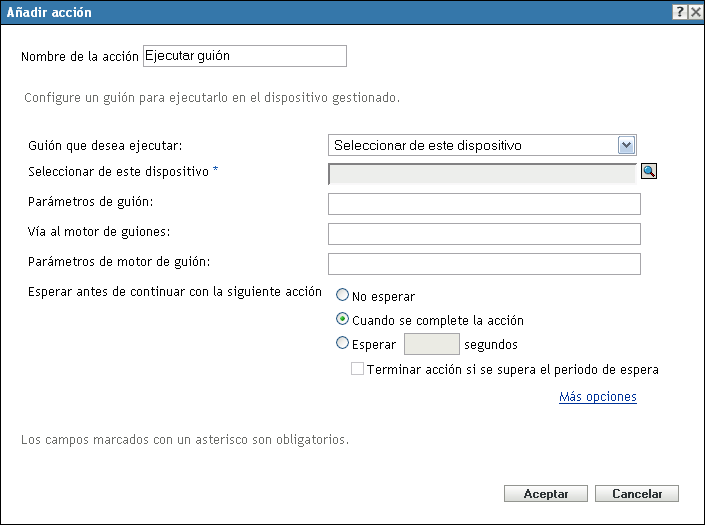The width and height of the screenshot is (705, 525).
Task: Click the Añadir acción title bar
Action: click(x=300, y=11)
